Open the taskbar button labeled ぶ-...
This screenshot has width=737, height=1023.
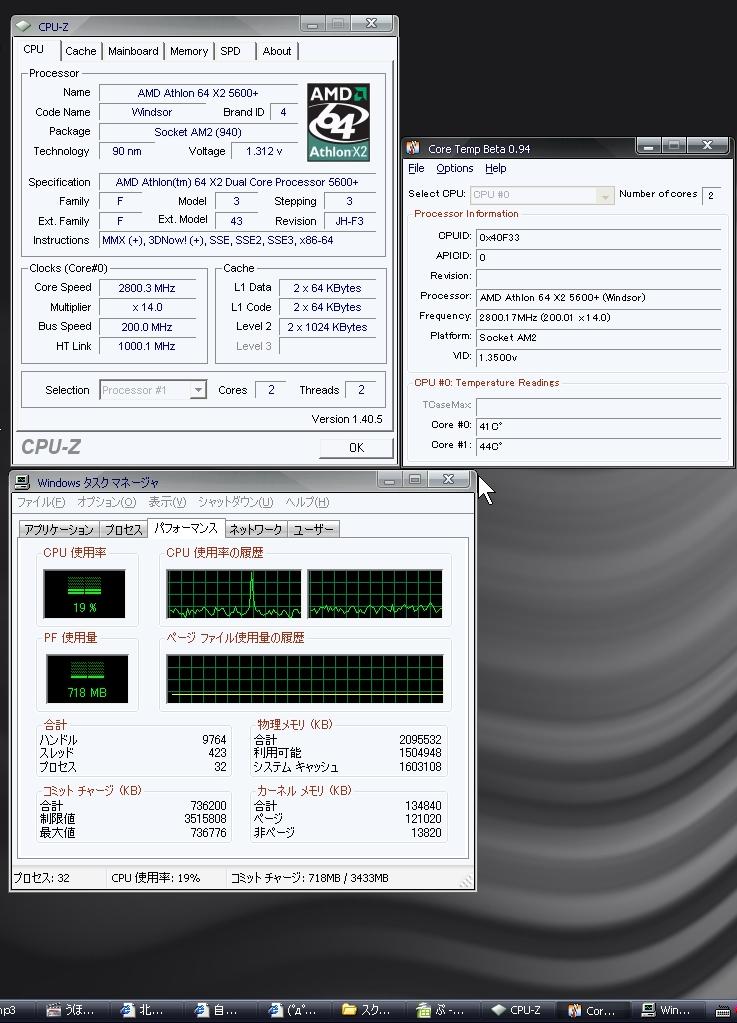tap(442, 1010)
